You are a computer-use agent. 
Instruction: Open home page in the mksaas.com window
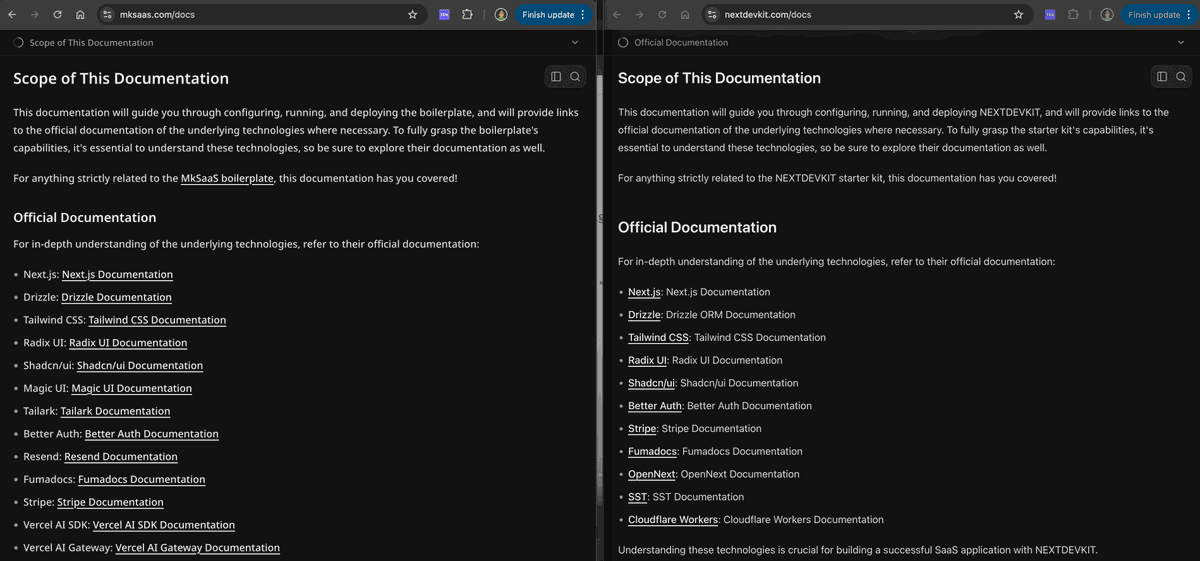coord(80,15)
